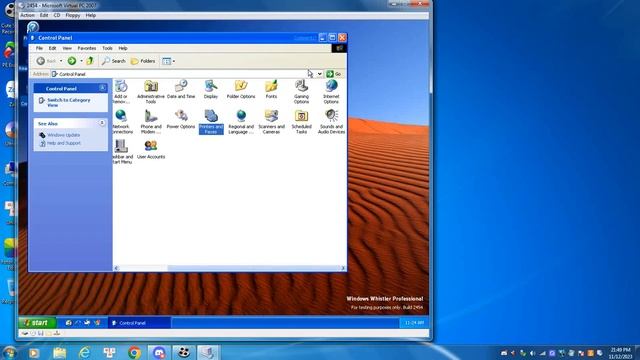Open Help menu in Control Panel
640x360 pixels.
[122, 48]
